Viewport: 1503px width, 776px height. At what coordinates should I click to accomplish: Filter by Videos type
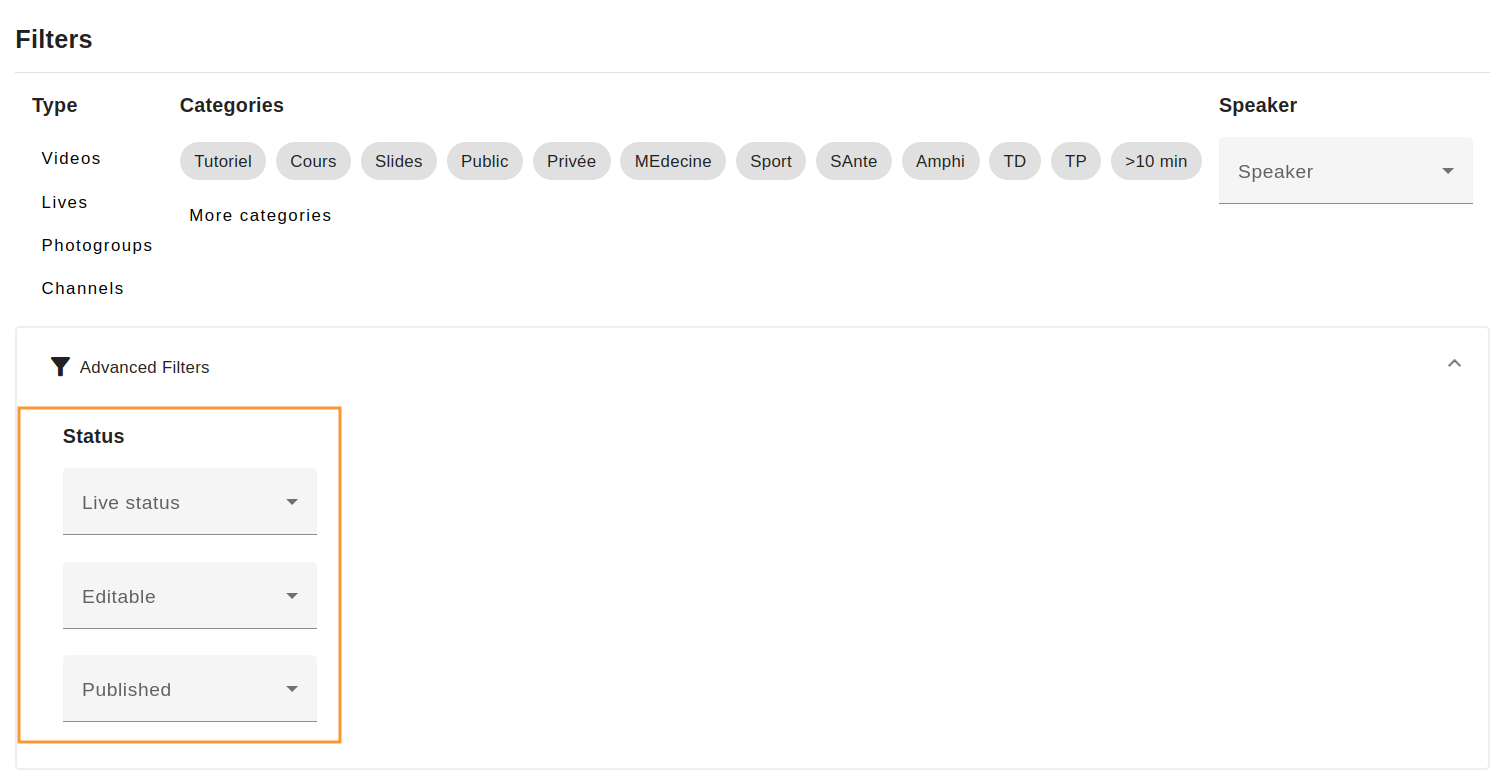coord(71,158)
